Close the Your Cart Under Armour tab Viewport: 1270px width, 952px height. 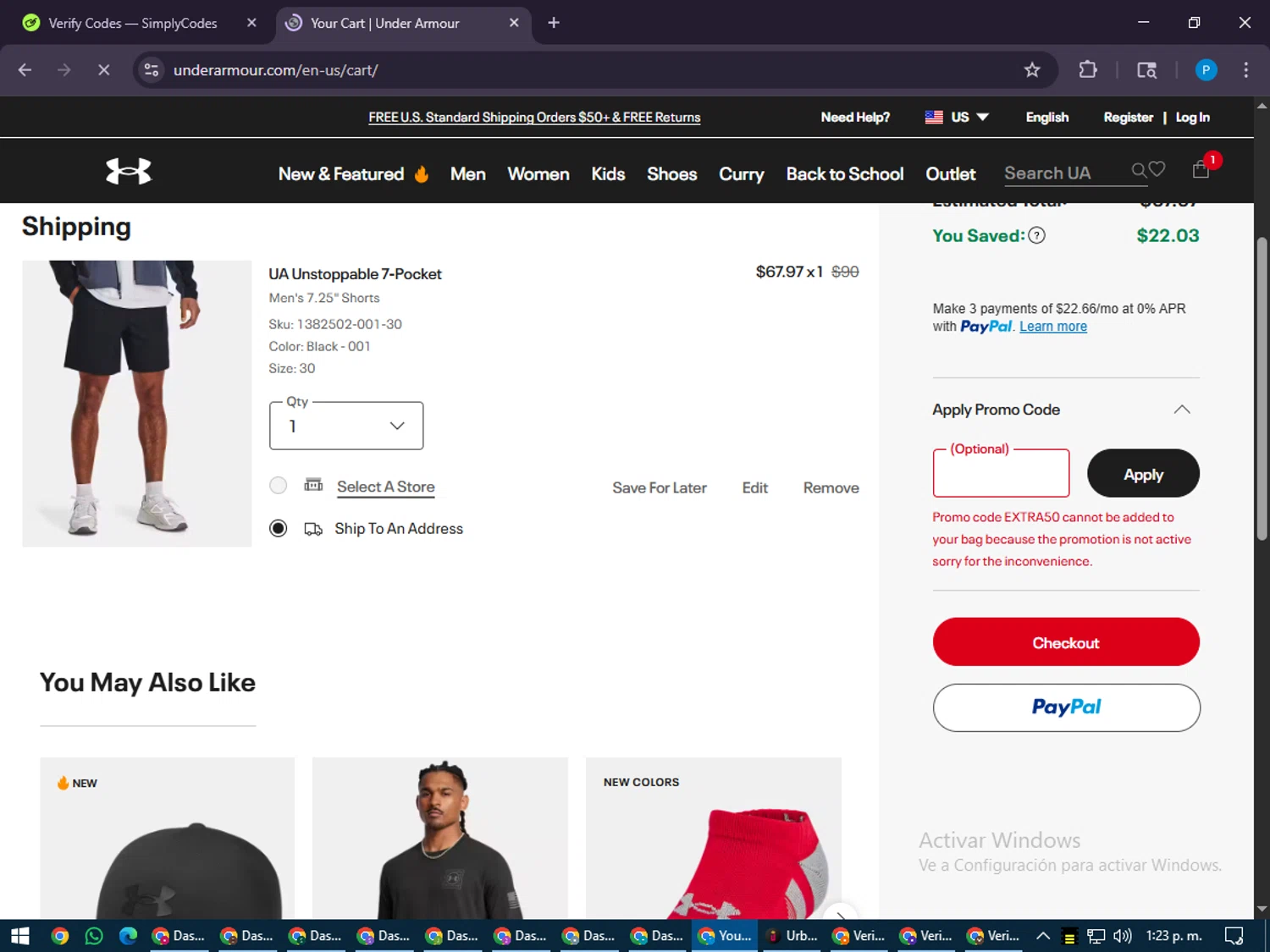(514, 23)
